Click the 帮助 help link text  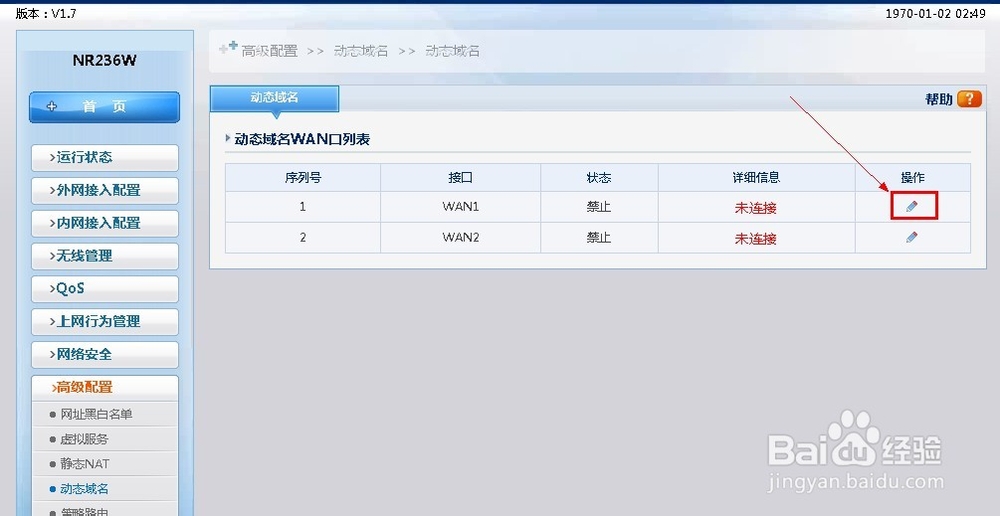point(938,100)
